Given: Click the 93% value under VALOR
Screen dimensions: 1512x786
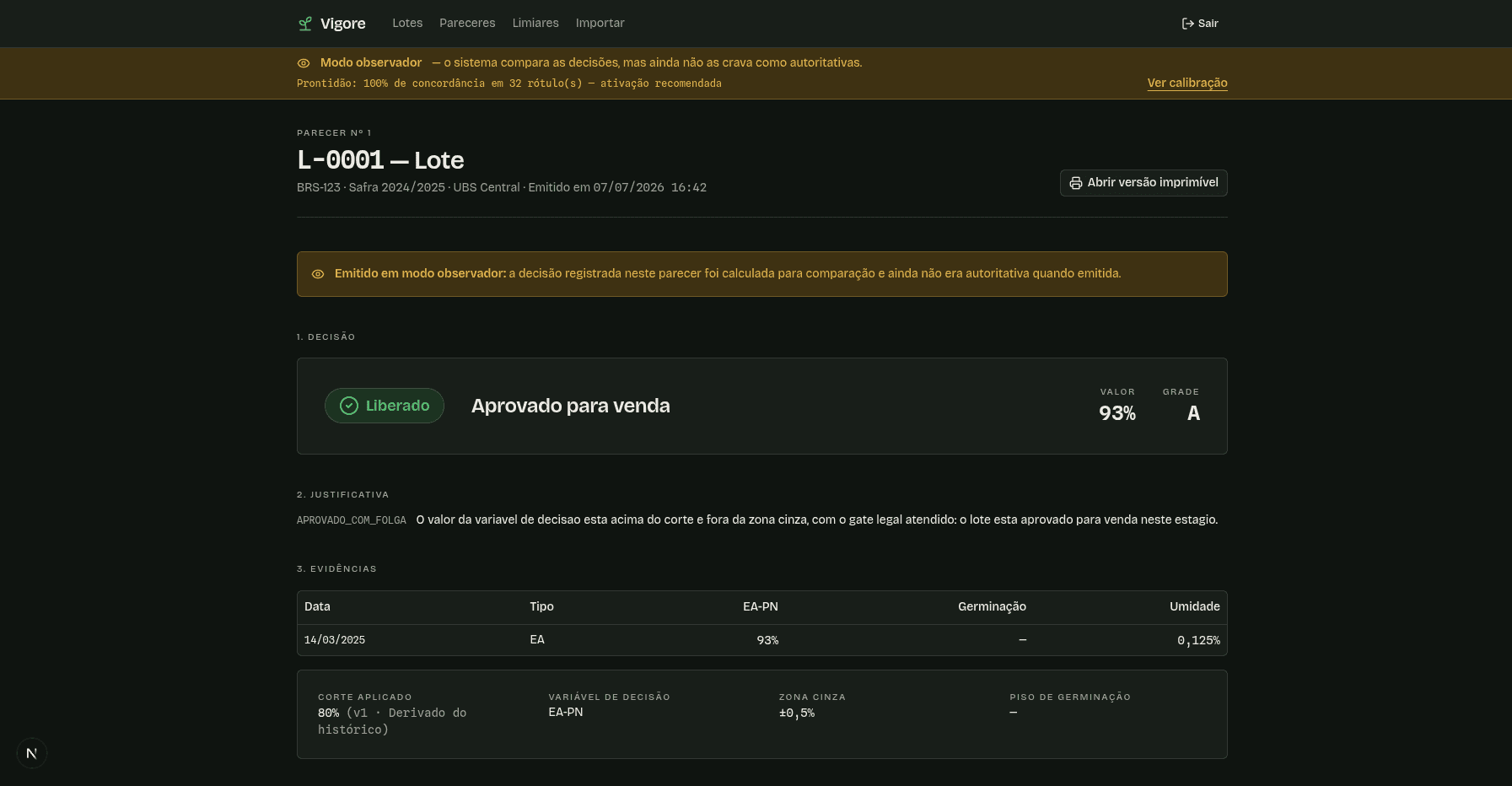Looking at the screenshot, I should (1117, 413).
